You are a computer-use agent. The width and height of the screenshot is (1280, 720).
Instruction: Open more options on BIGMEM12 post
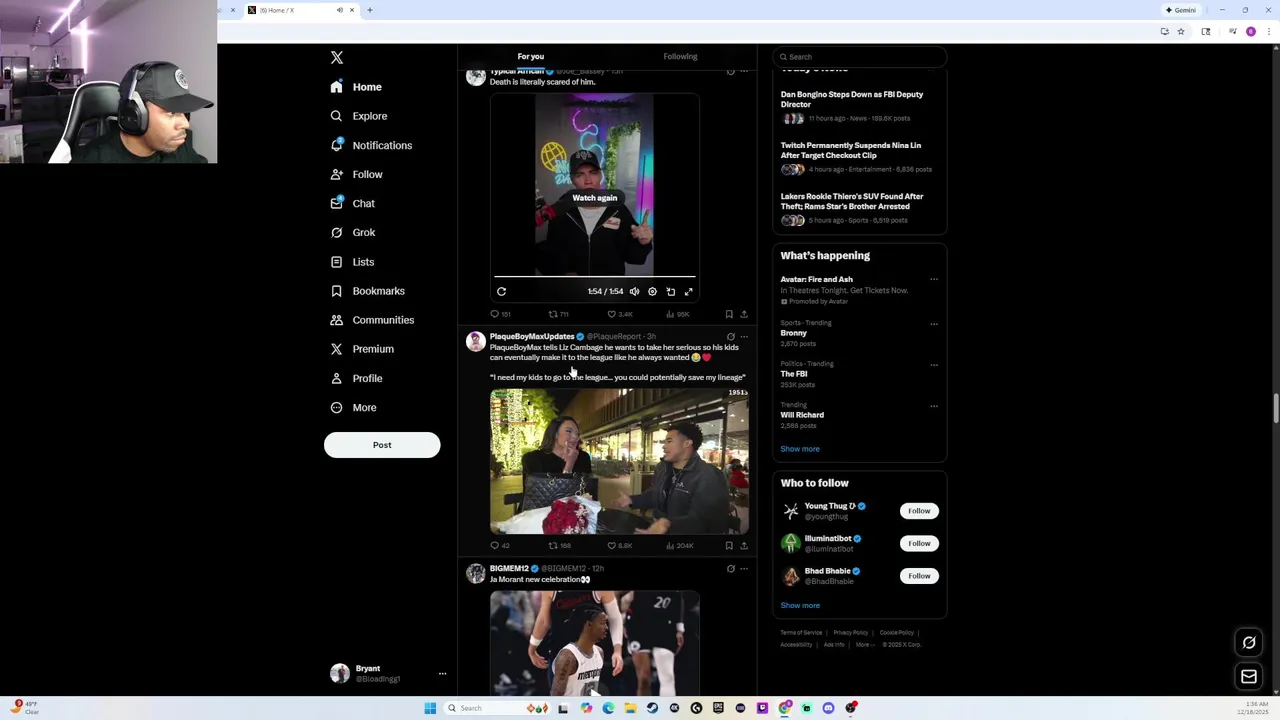744,569
